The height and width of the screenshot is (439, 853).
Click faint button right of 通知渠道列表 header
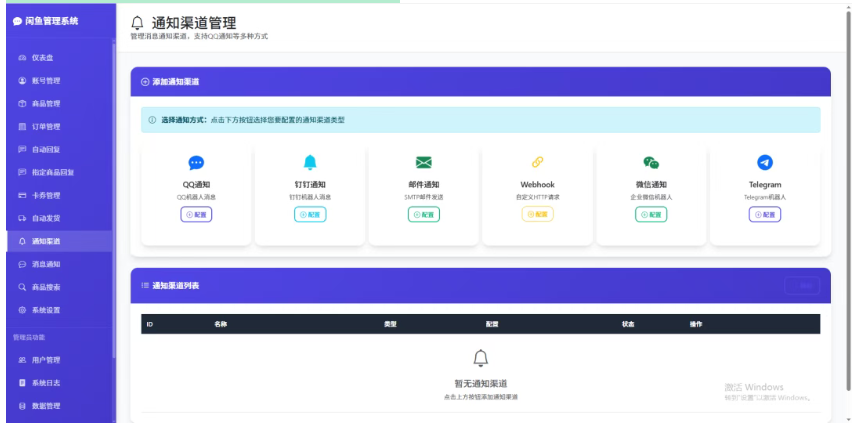tap(802, 286)
